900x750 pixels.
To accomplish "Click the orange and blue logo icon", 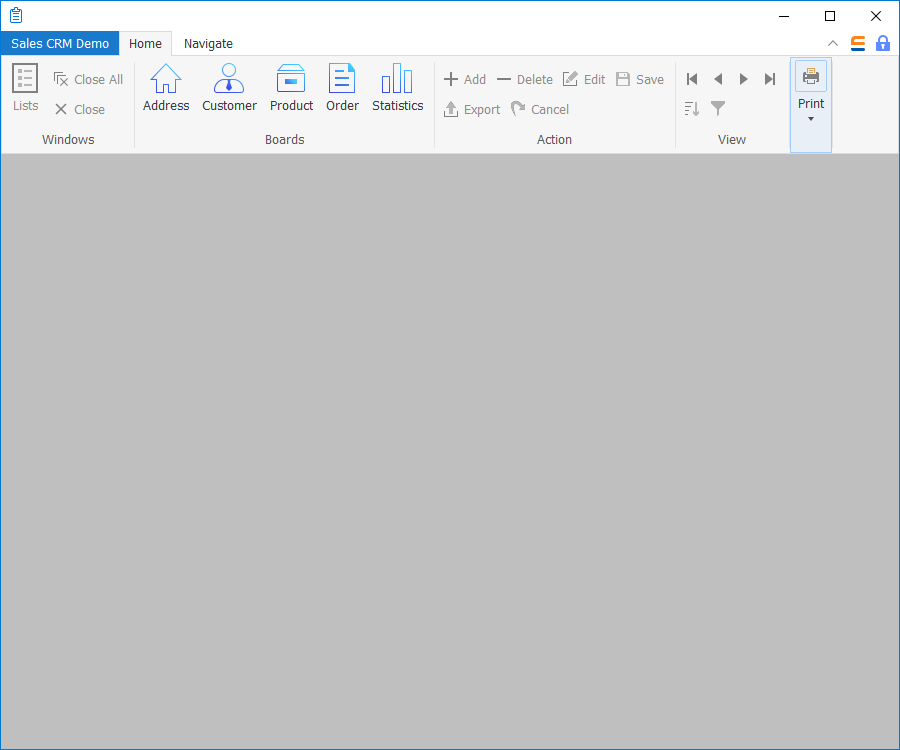I will [x=858, y=43].
